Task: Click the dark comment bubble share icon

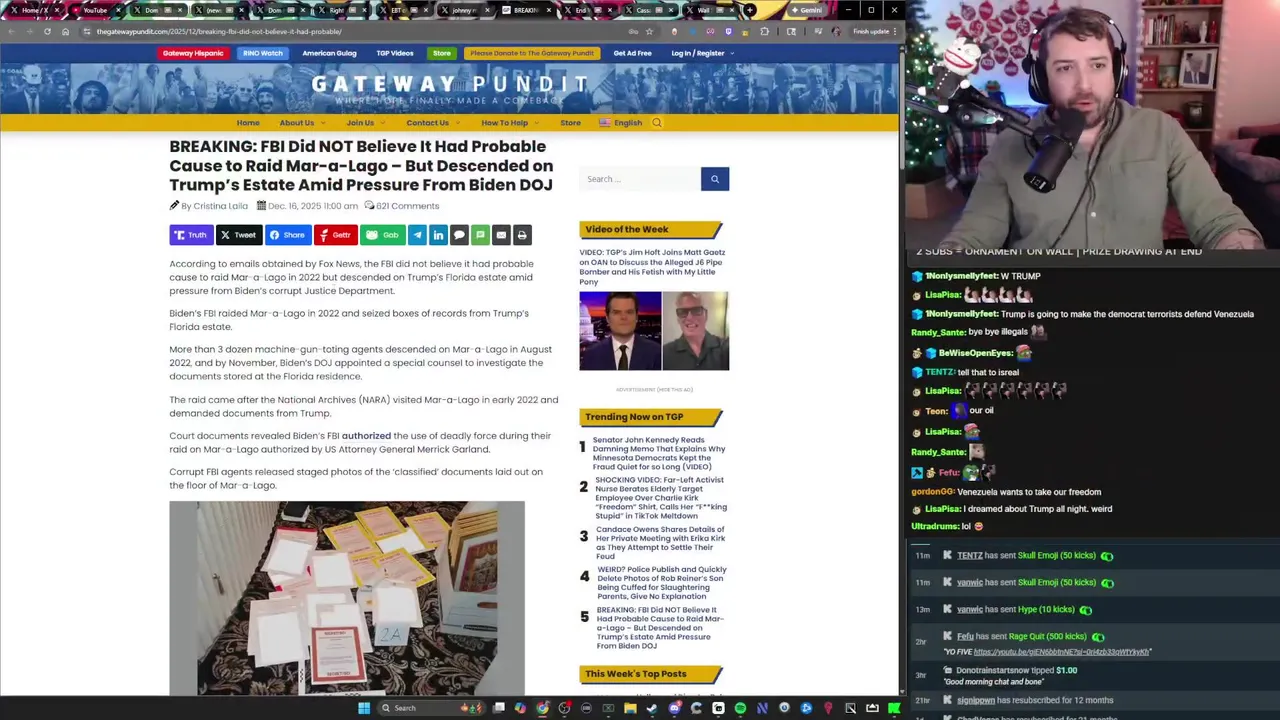Action: point(459,235)
